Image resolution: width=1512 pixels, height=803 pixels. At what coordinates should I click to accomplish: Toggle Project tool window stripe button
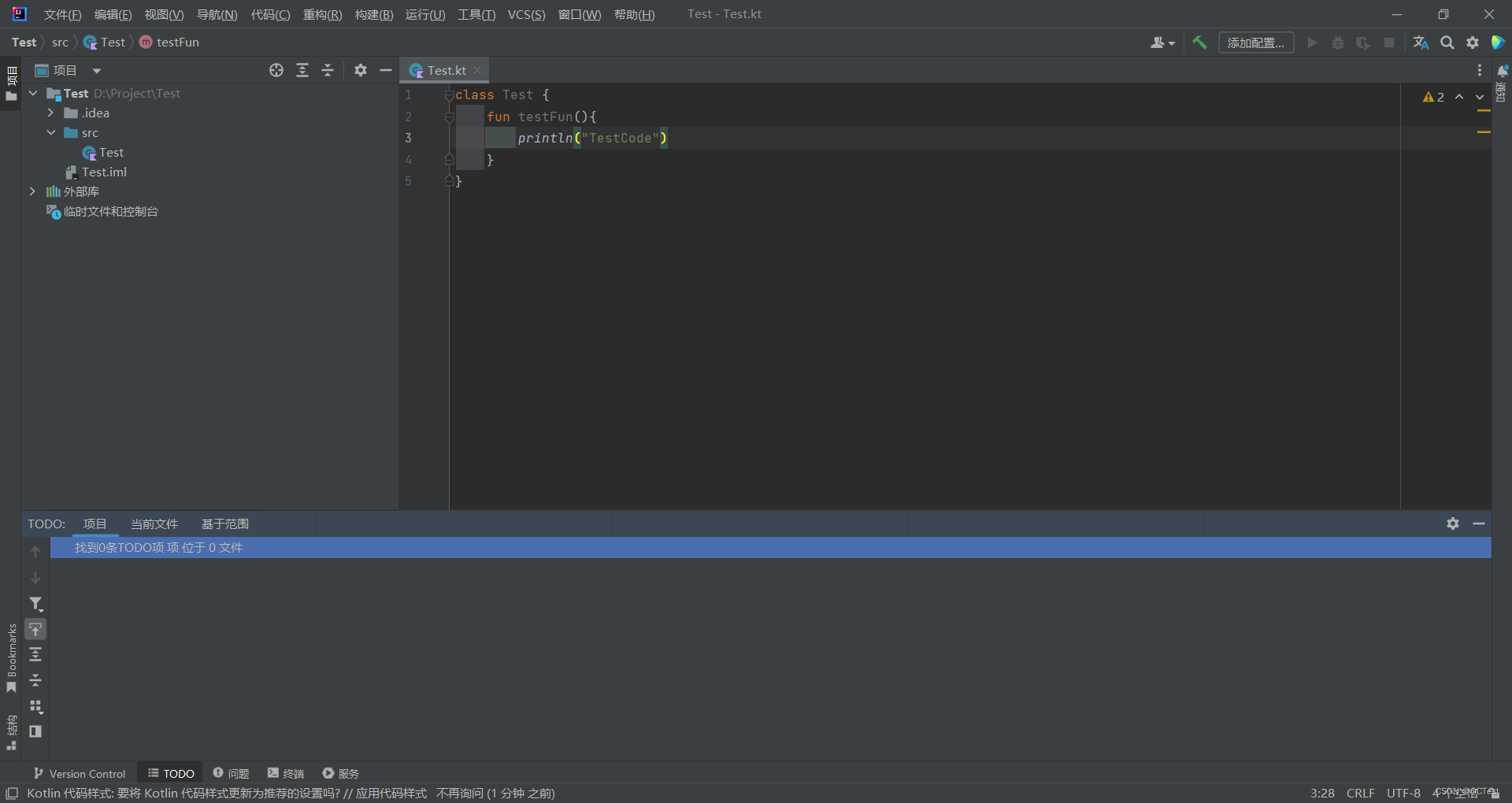pyautogui.click(x=11, y=83)
